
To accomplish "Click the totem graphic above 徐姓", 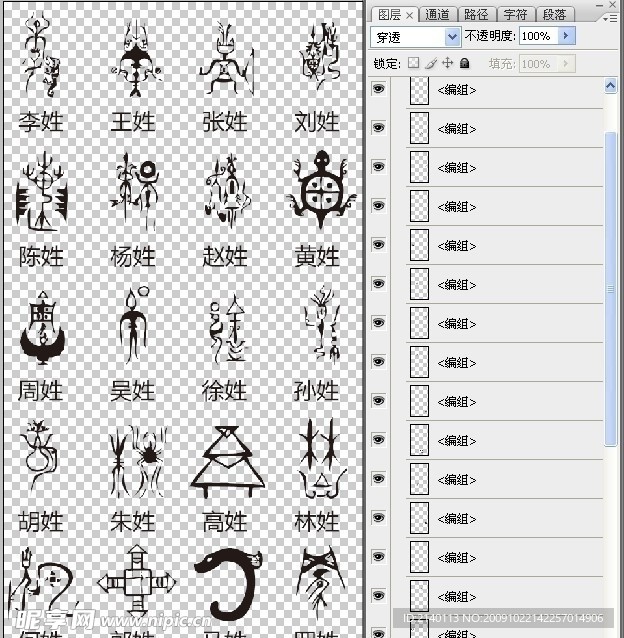I will pos(228,329).
